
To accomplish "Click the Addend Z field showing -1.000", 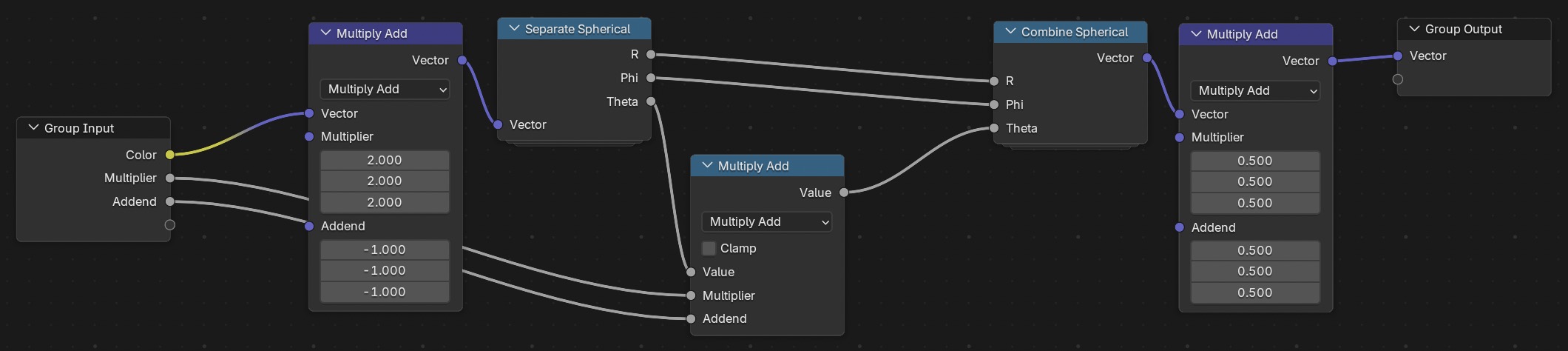I will 385,292.
